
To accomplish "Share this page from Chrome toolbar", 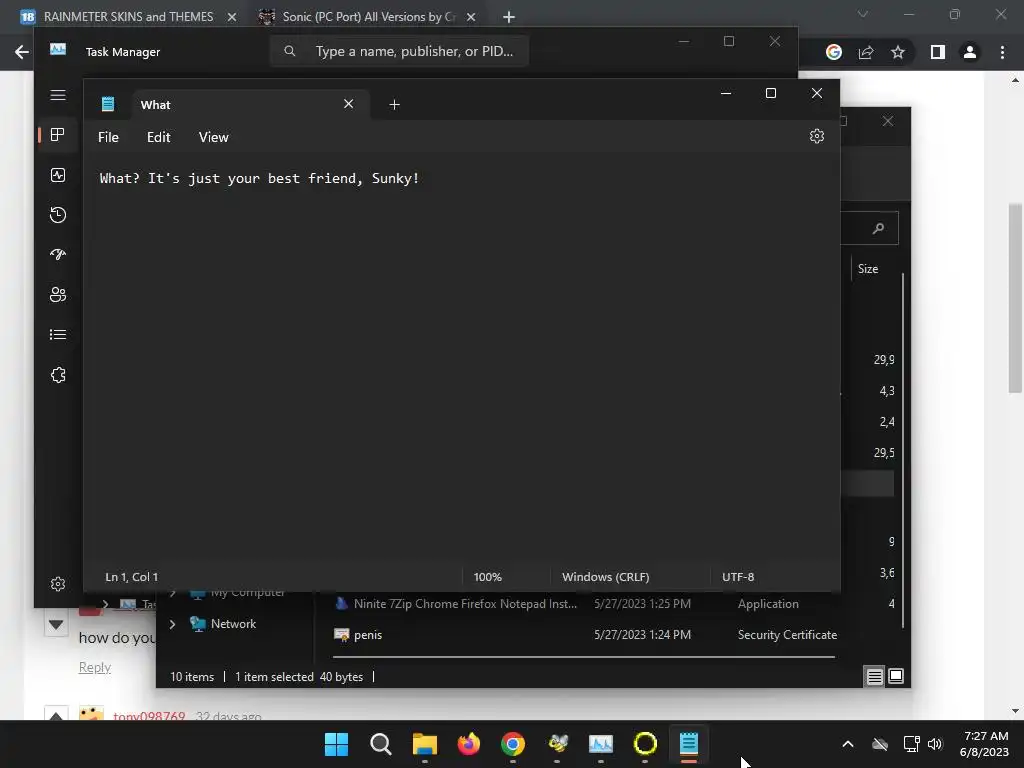I will click(866, 52).
